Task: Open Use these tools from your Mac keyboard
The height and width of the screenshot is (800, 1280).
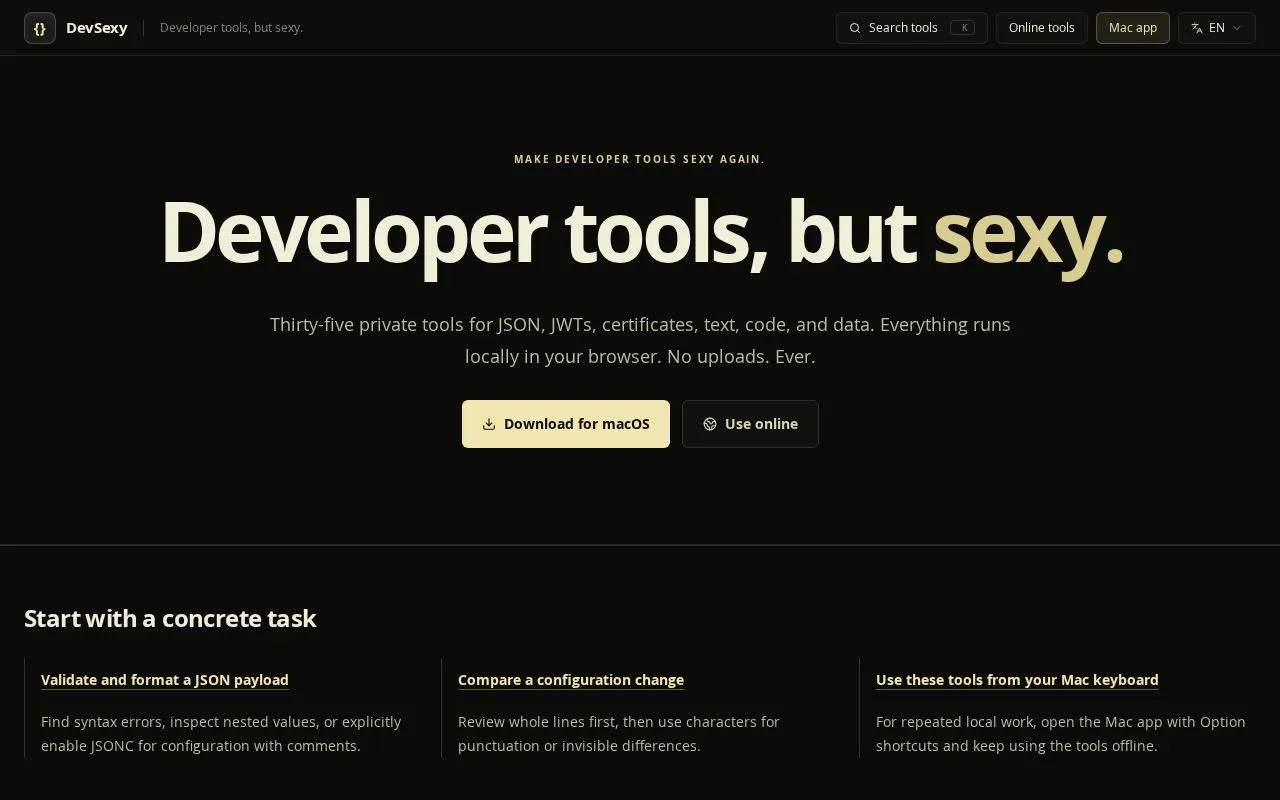Action: tap(1017, 680)
